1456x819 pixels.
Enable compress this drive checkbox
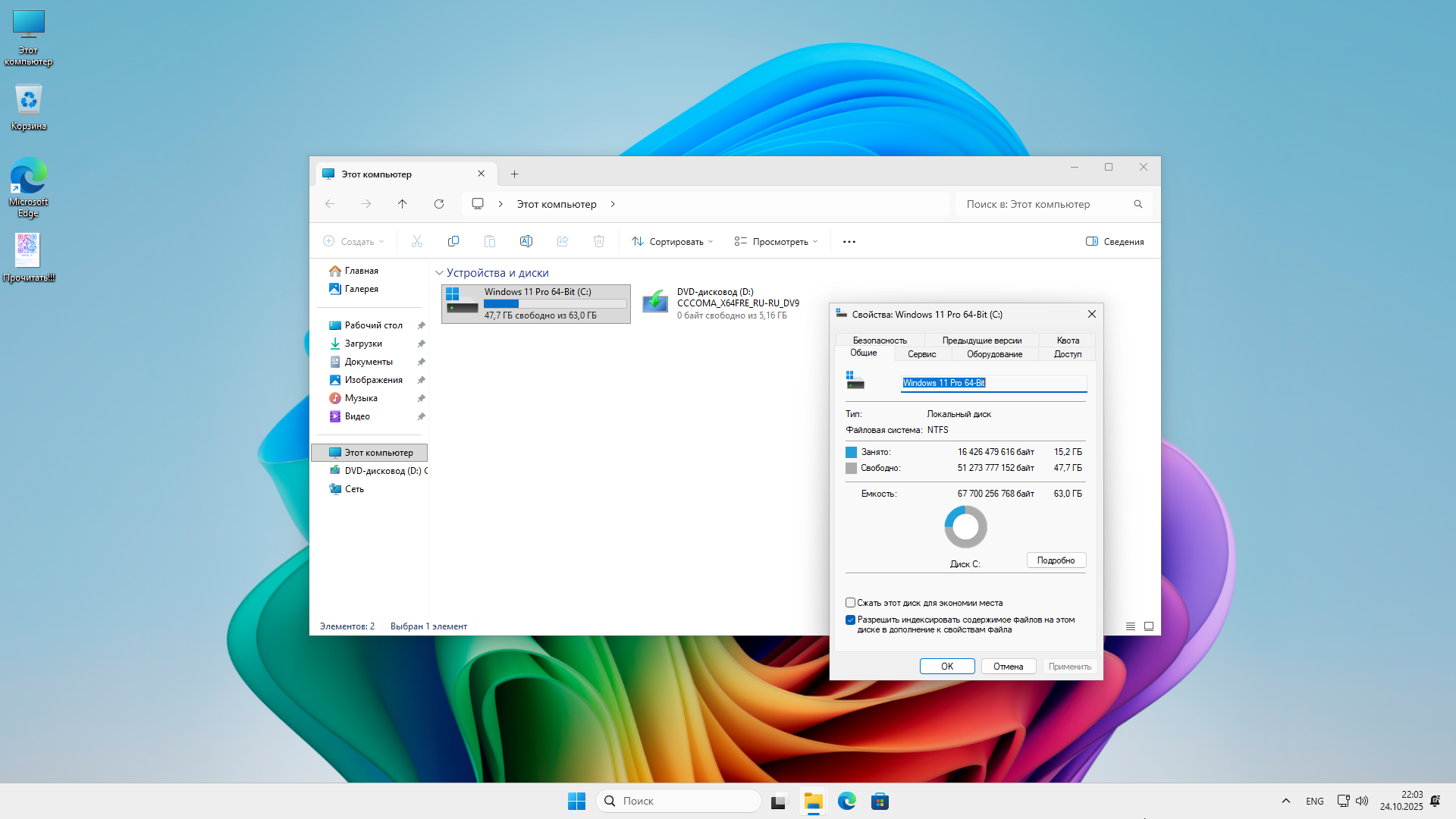click(850, 603)
